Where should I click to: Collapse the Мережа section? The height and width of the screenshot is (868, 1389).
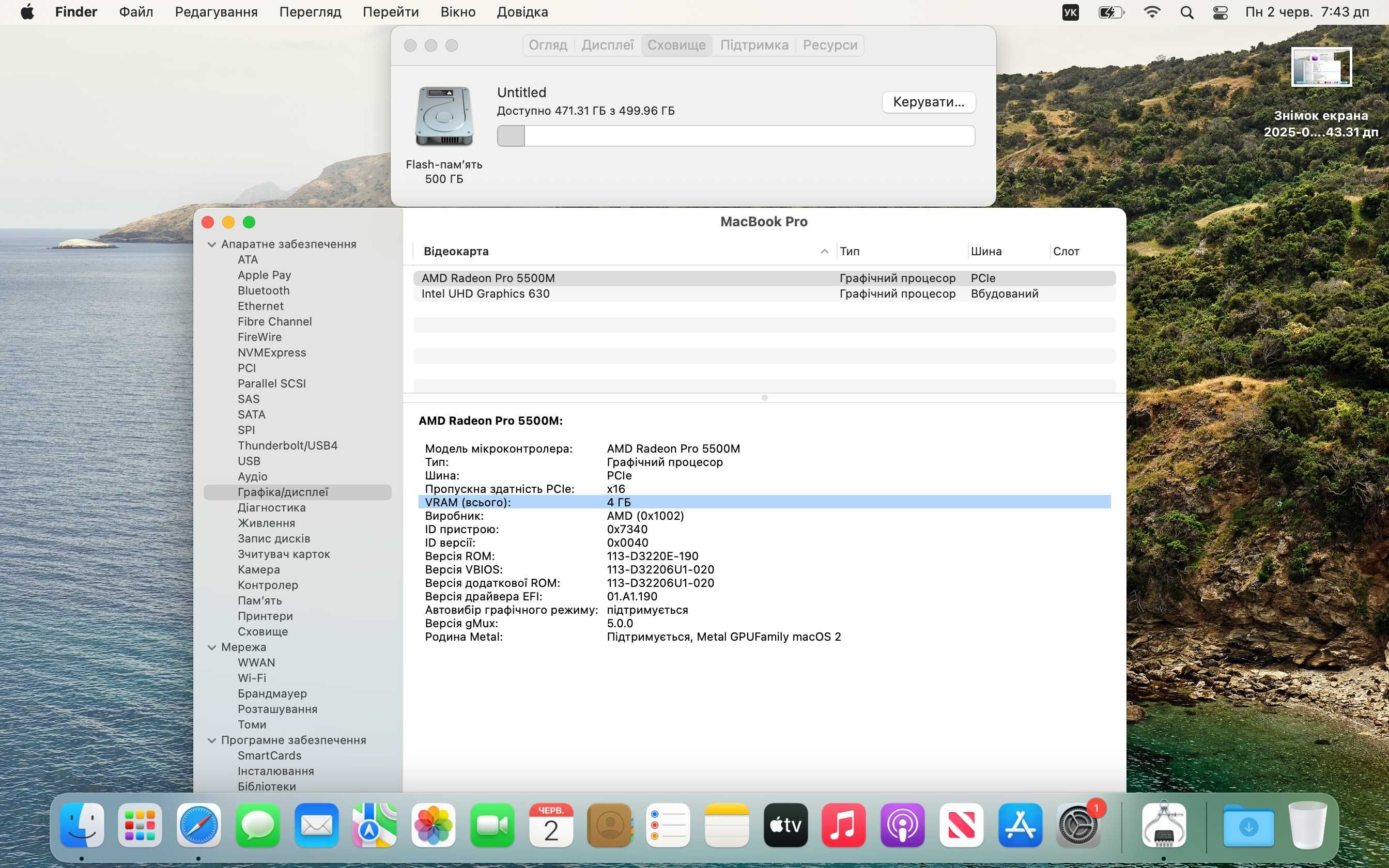(212, 647)
